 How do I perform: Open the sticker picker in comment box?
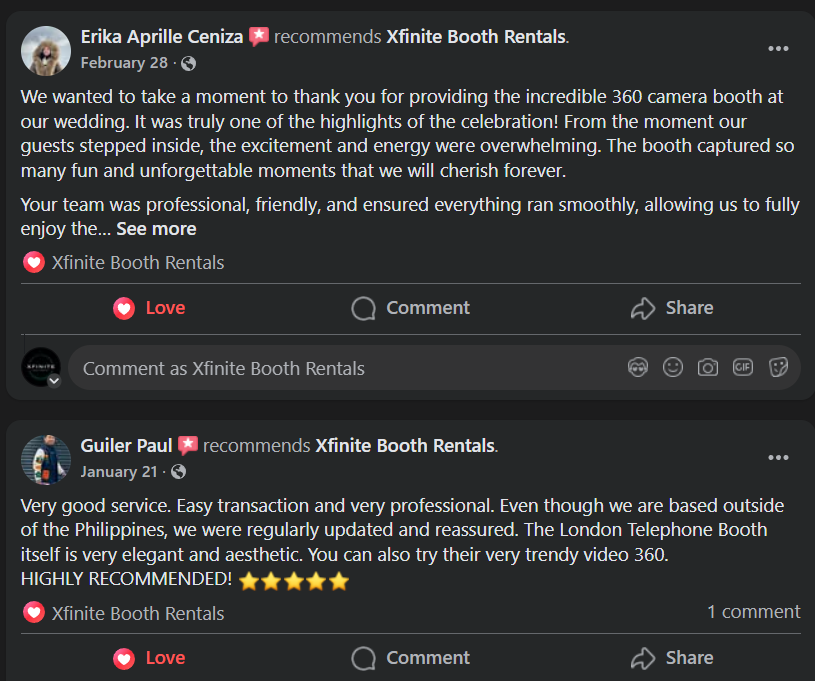pyautogui.click(x=778, y=368)
